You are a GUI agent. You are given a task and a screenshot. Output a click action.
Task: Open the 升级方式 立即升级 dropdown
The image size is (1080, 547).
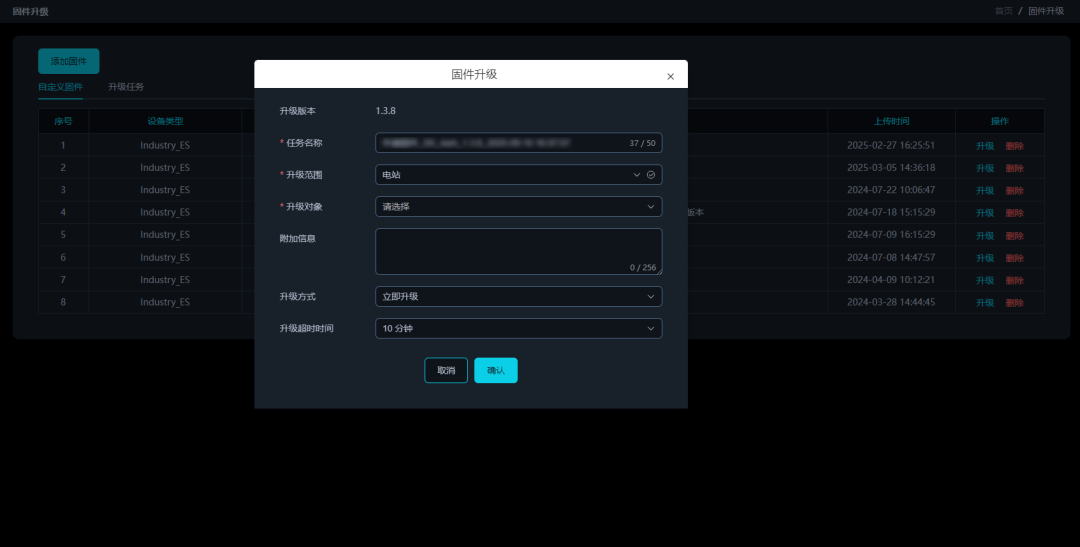click(519, 297)
